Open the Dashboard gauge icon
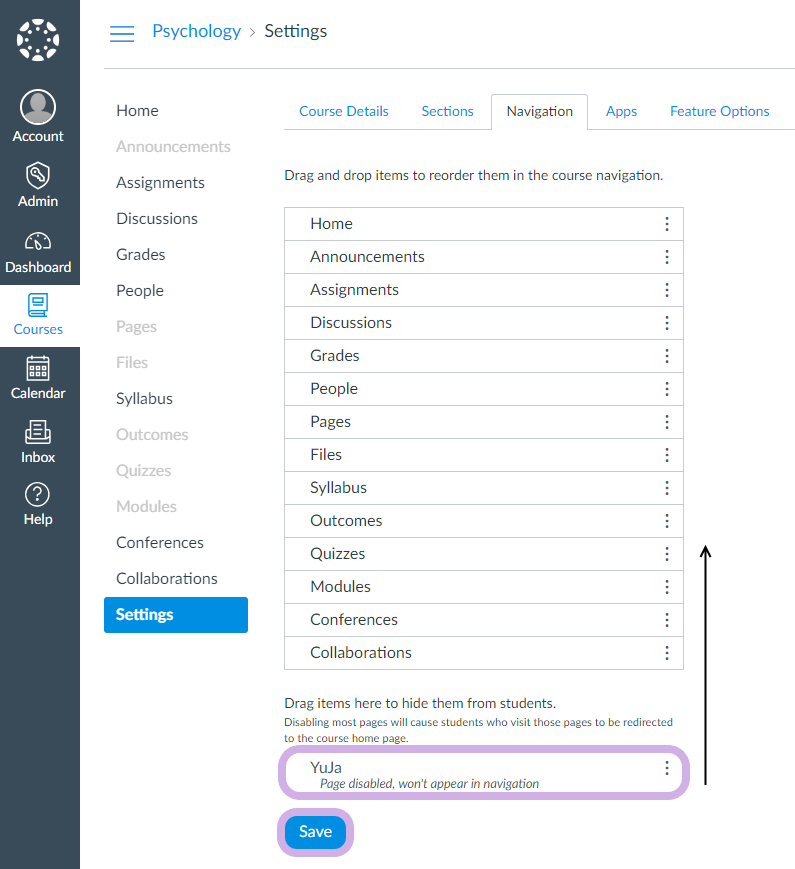795x869 pixels. click(38, 242)
